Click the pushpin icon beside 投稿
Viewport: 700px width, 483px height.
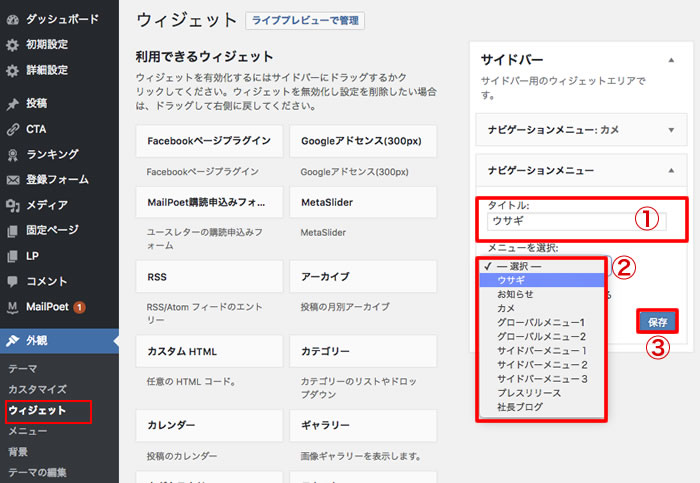coord(12,103)
